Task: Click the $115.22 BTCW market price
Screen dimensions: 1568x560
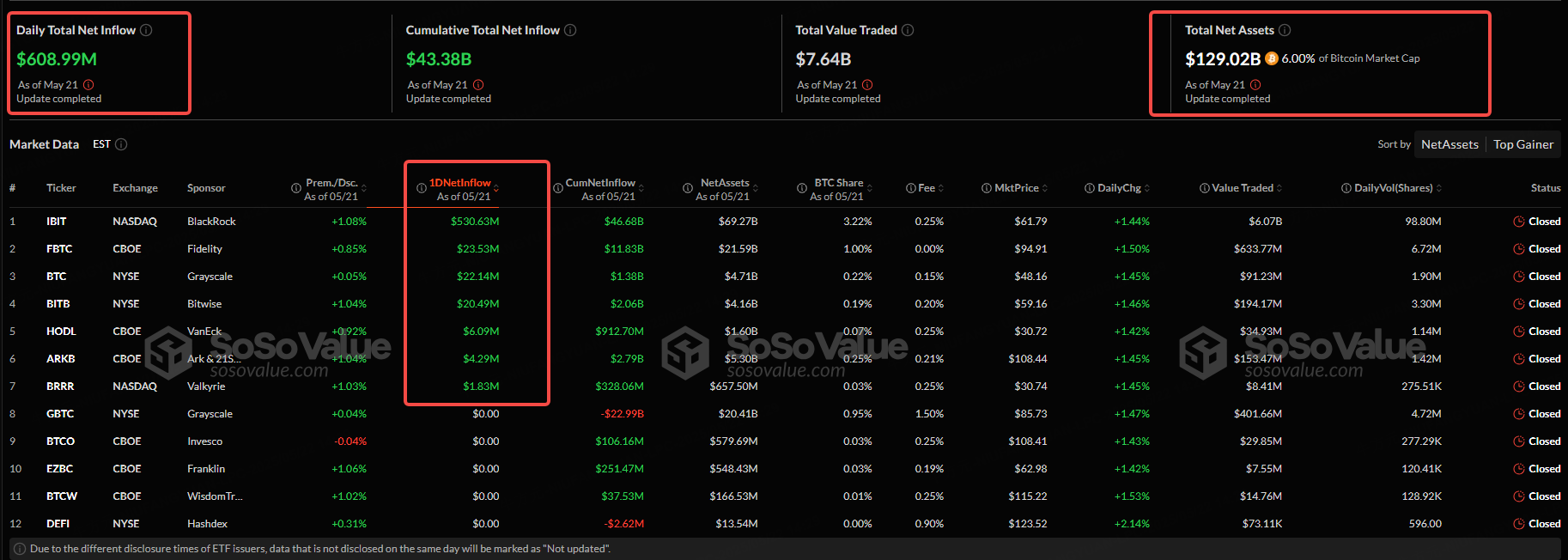Action: click(1028, 496)
